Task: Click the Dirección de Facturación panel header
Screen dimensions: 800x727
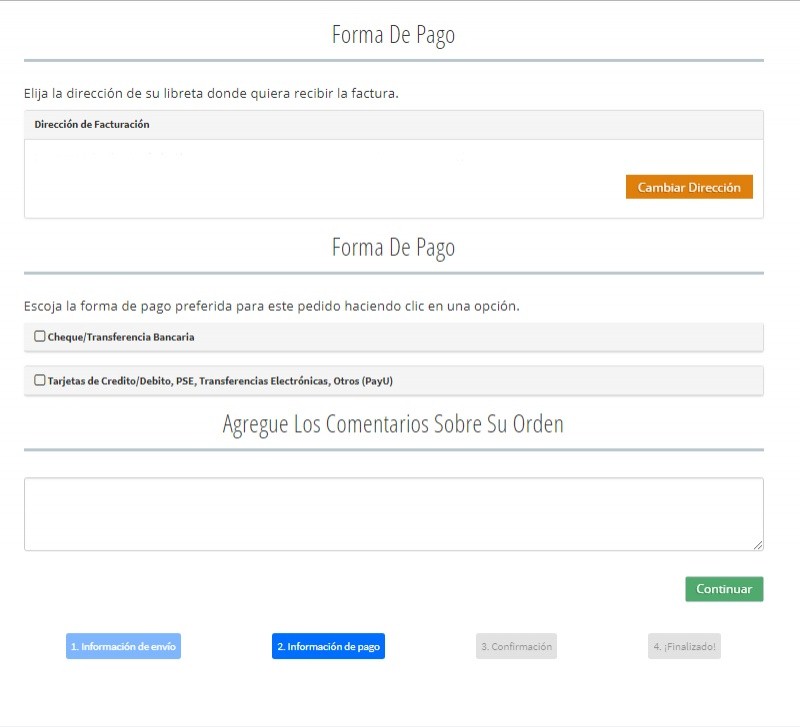Action: click(393, 125)
